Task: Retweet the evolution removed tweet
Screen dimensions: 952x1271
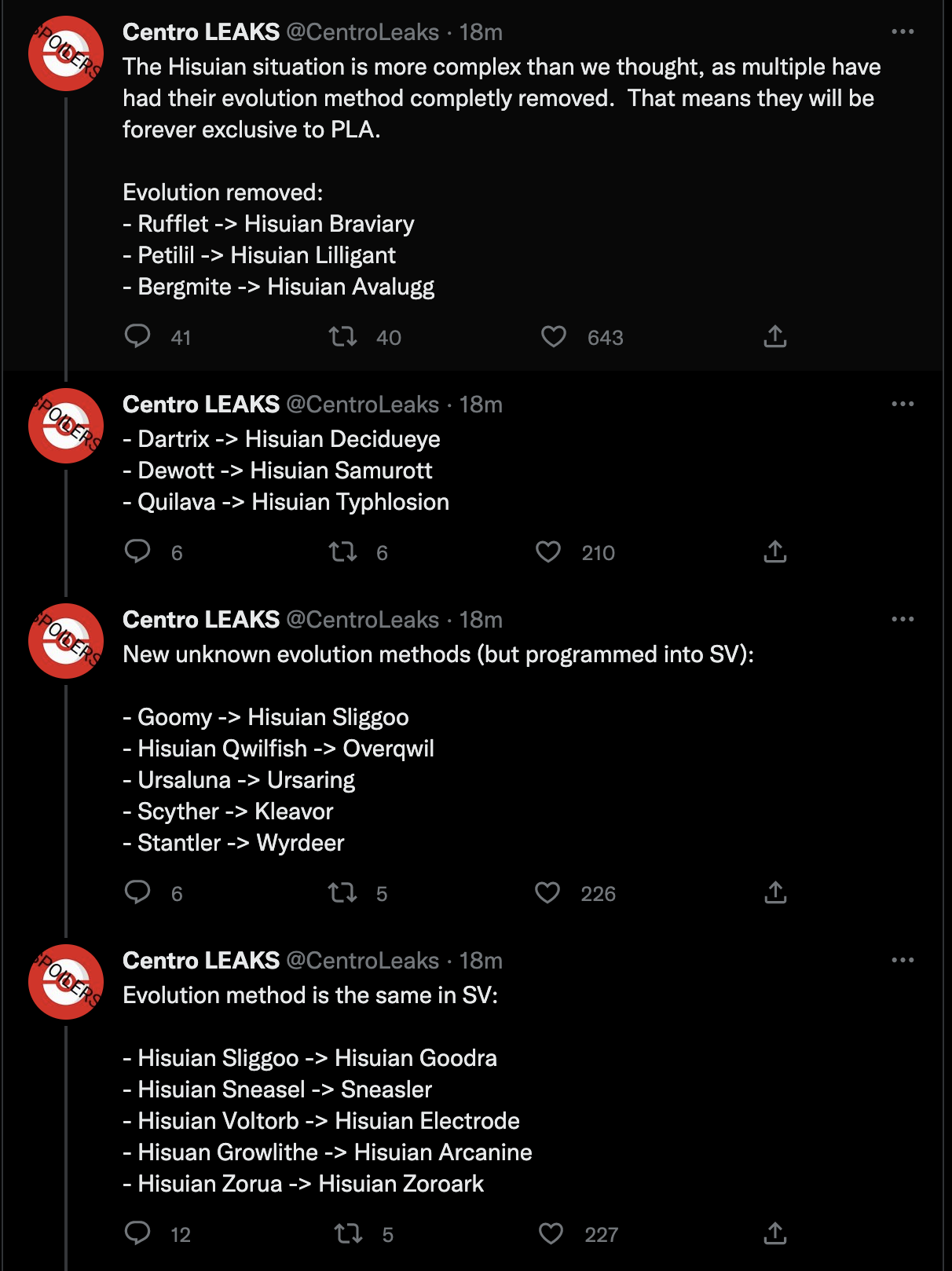Action: click(343, 337)
